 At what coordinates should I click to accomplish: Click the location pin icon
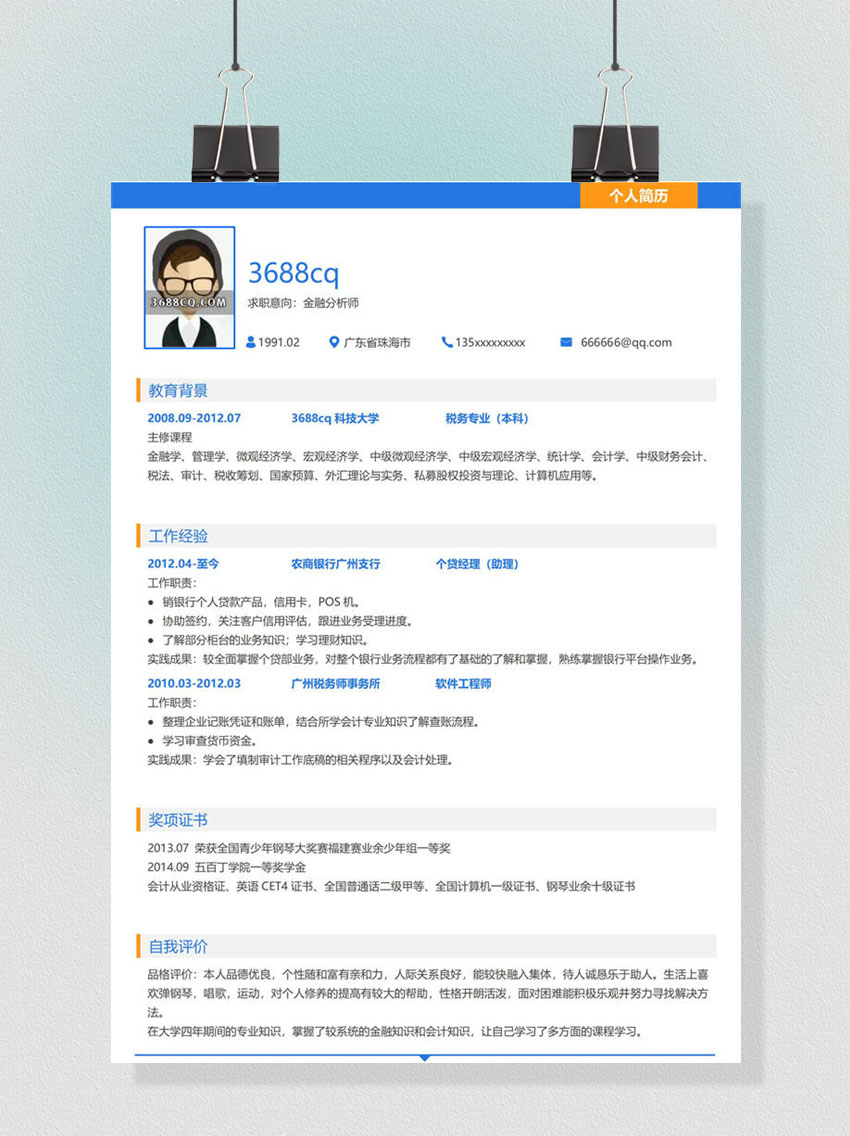pyautogui.click(x=334, y=342)
